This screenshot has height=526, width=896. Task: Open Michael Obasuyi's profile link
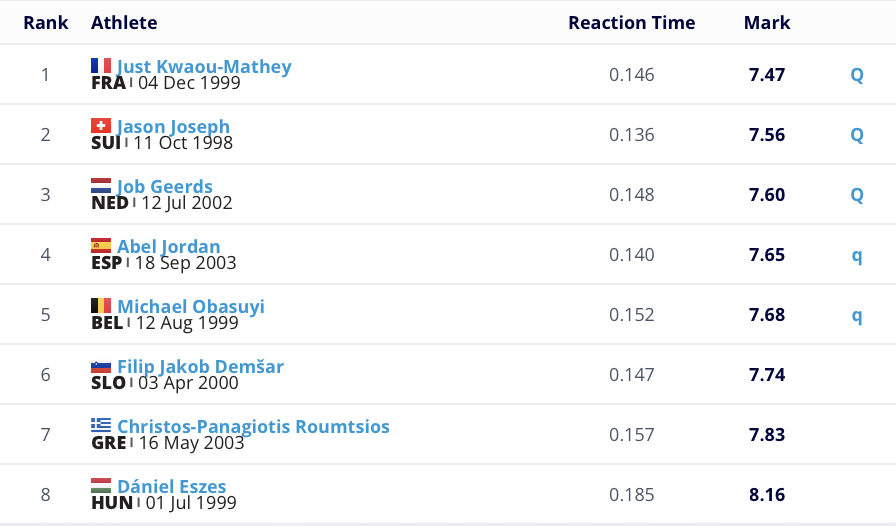tap(191, 307)
